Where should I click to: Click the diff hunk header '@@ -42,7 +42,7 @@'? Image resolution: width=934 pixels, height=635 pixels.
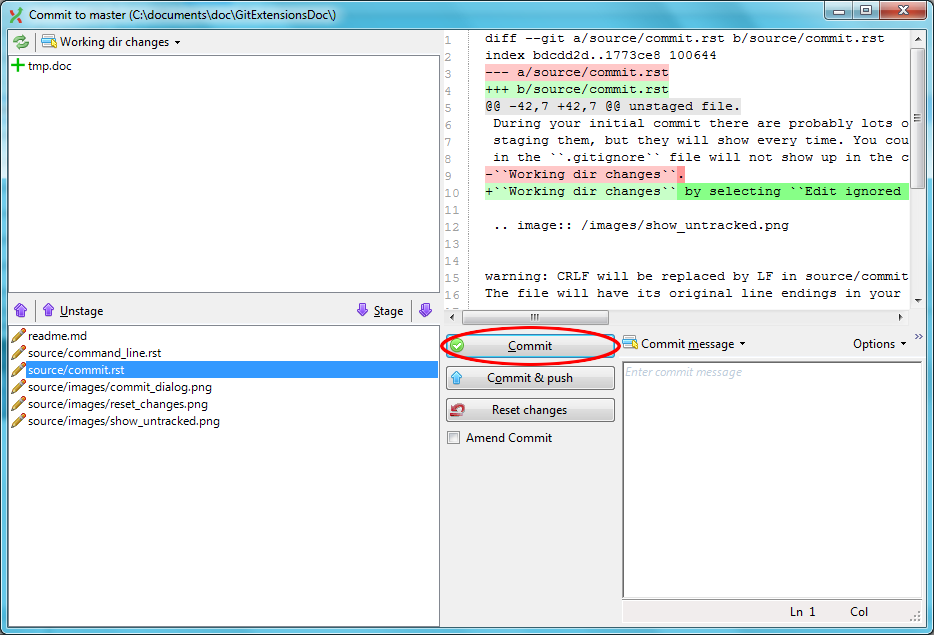pos(552,106)
